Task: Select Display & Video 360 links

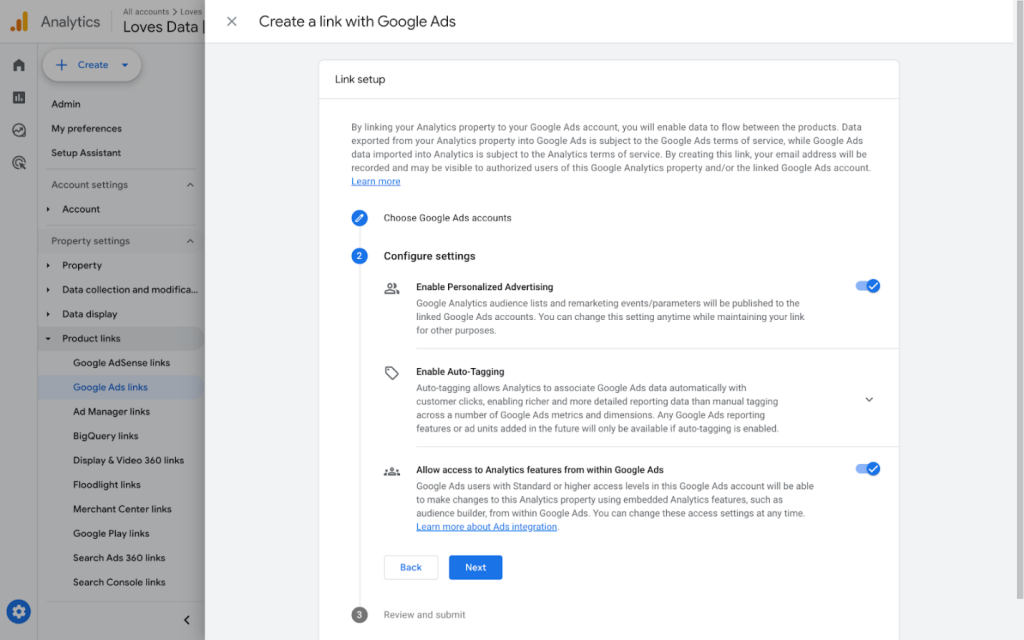Action: [129, 460]
